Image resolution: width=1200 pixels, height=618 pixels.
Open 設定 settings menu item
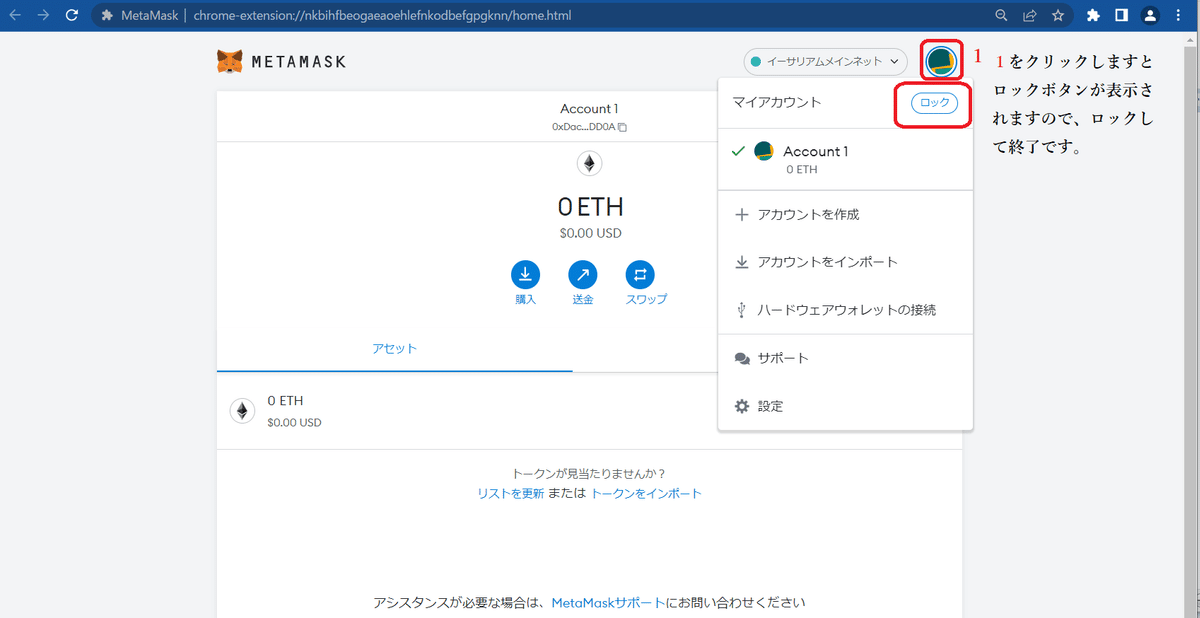coord(845,406)
